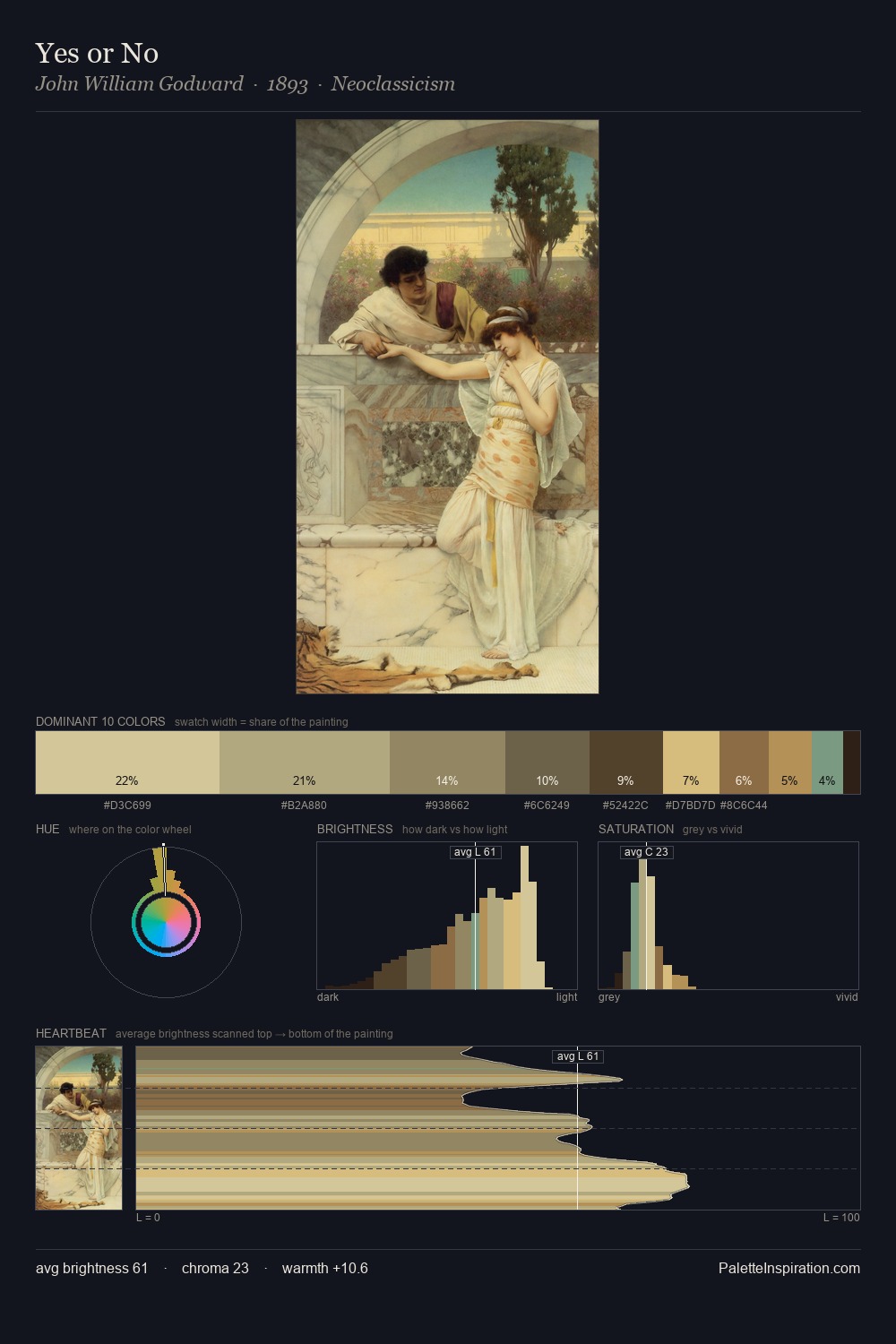The height and width of the screenshot is (1344, 896).
Task: Click the Neoclassicism style label
Action: click(x=393, y=84)
